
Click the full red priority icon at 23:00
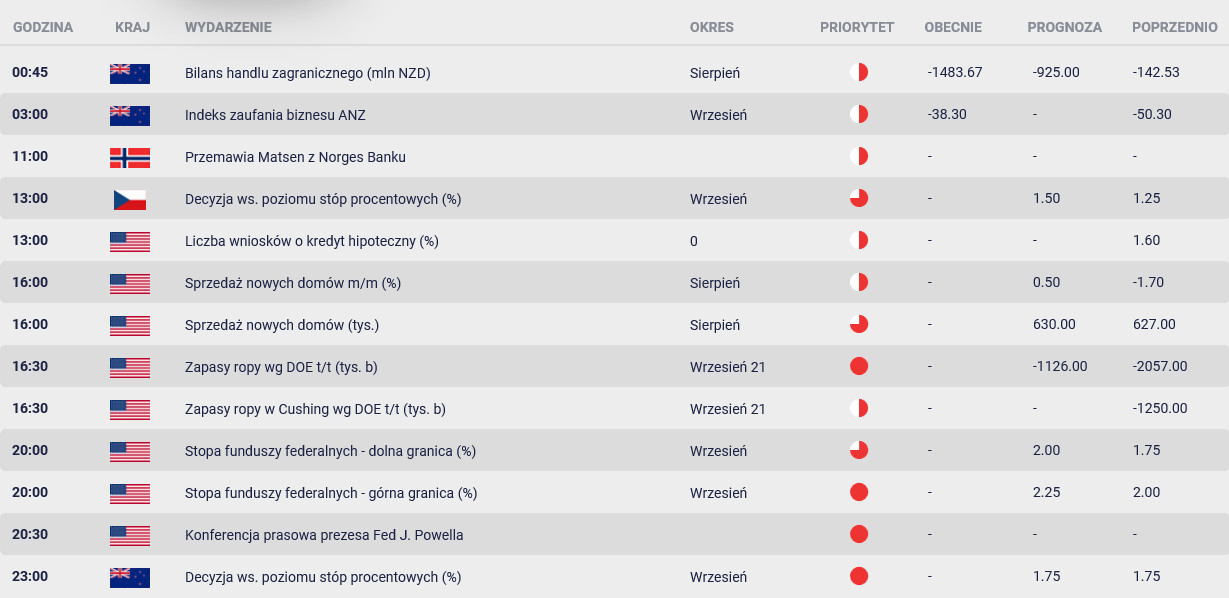tap(858, 577)
